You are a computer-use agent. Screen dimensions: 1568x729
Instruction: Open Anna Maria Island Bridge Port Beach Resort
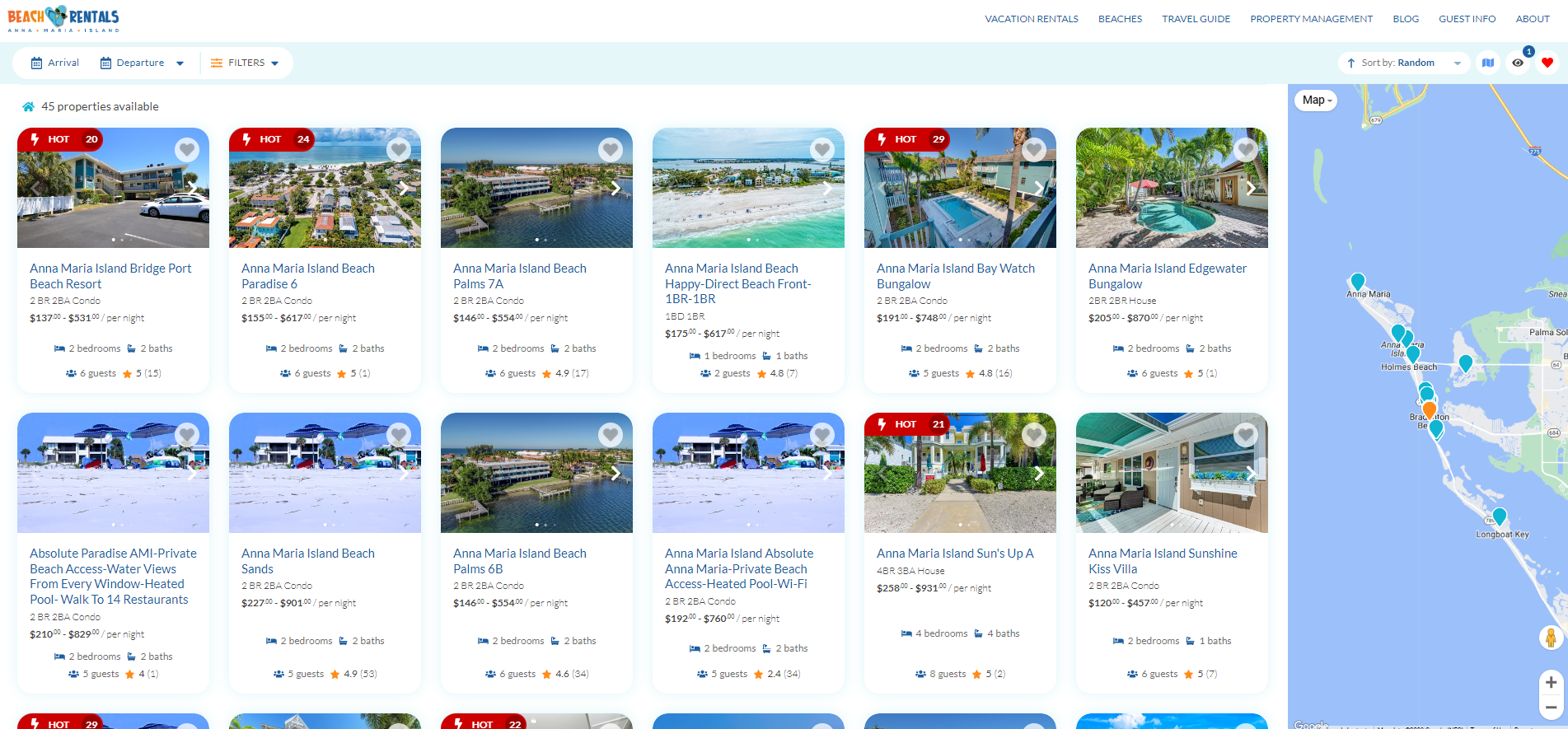pos(110,276)
